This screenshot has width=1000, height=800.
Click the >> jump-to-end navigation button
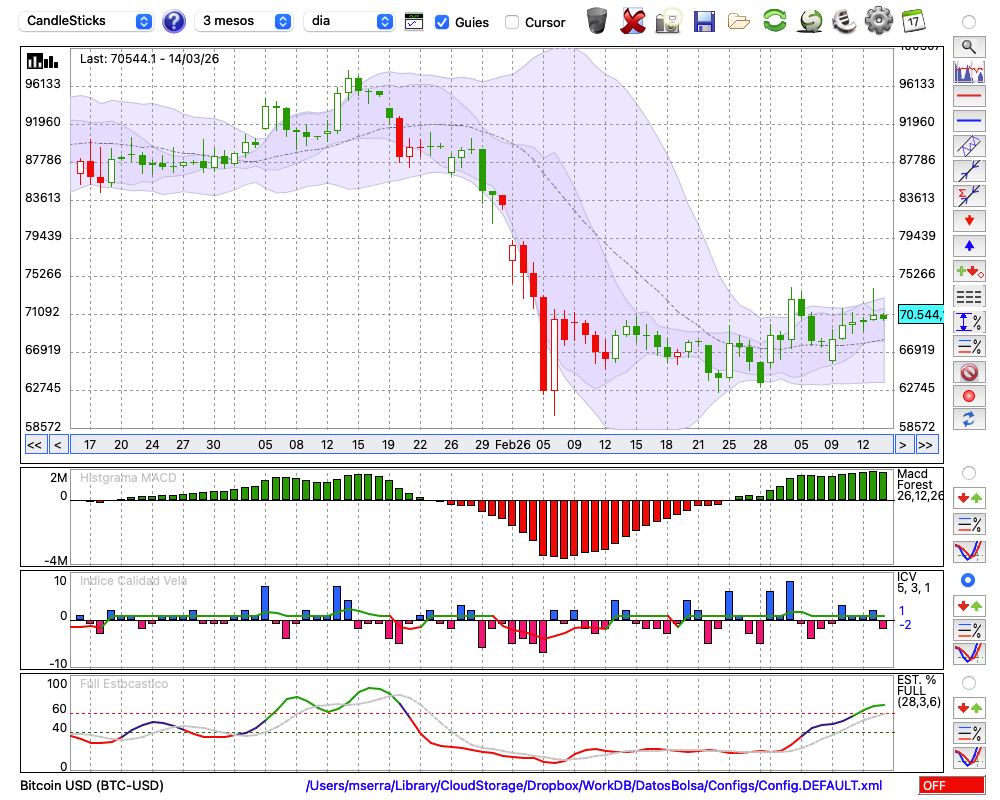click(x=926, y=445)
